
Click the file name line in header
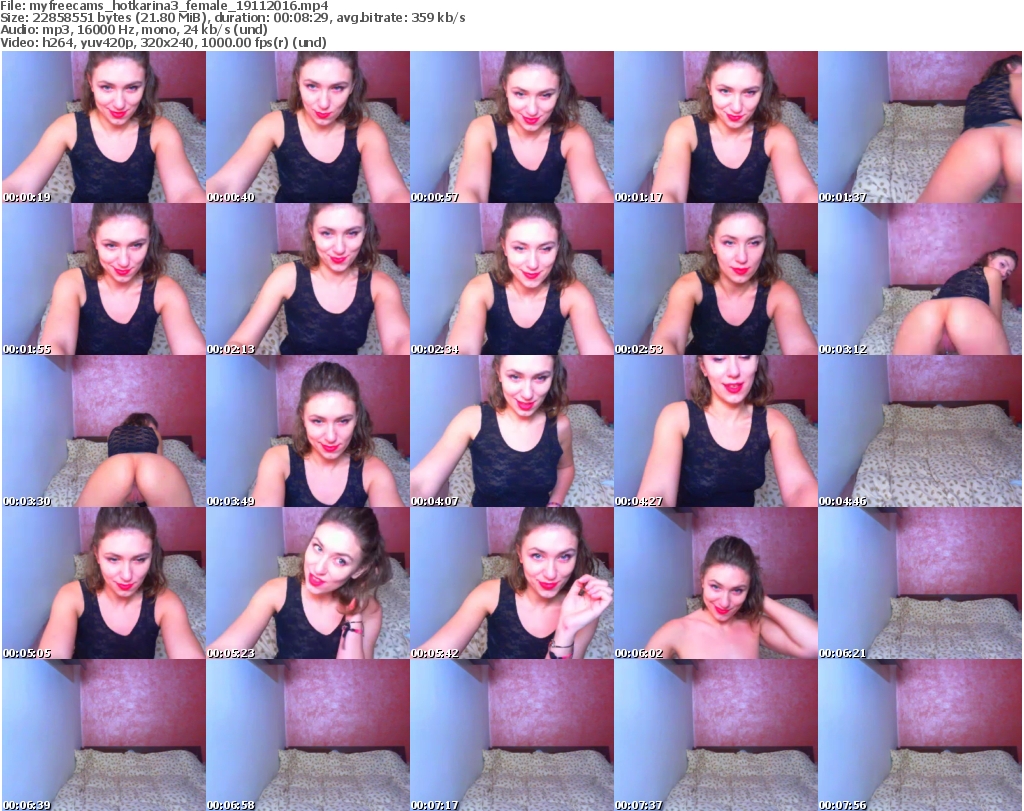tap(164, 6)
